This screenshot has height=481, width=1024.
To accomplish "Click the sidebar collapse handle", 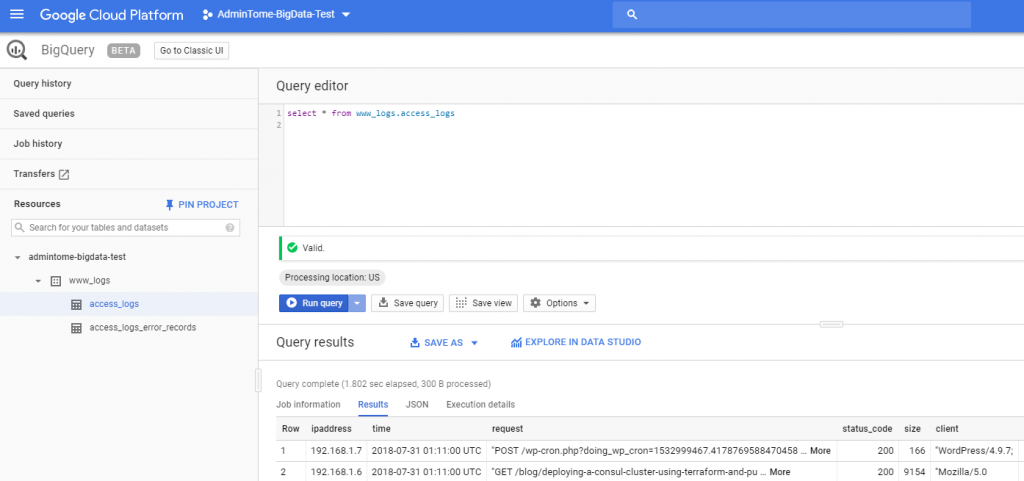I will (258, 380).
